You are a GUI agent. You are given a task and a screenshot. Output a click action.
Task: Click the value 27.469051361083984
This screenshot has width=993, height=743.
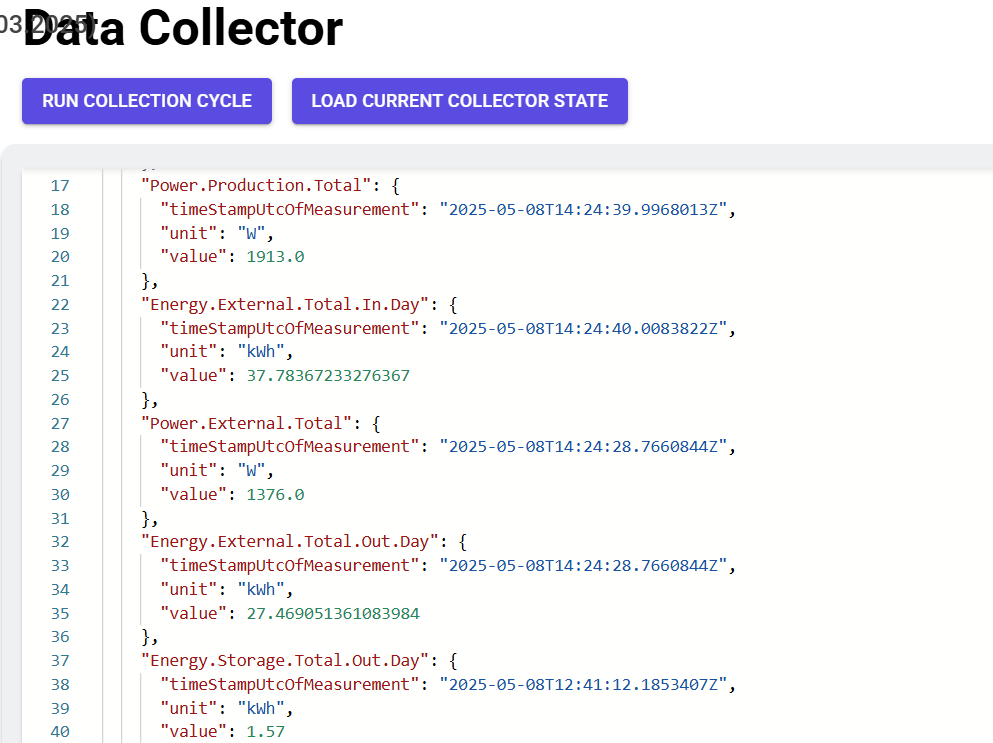pos(333,613)
